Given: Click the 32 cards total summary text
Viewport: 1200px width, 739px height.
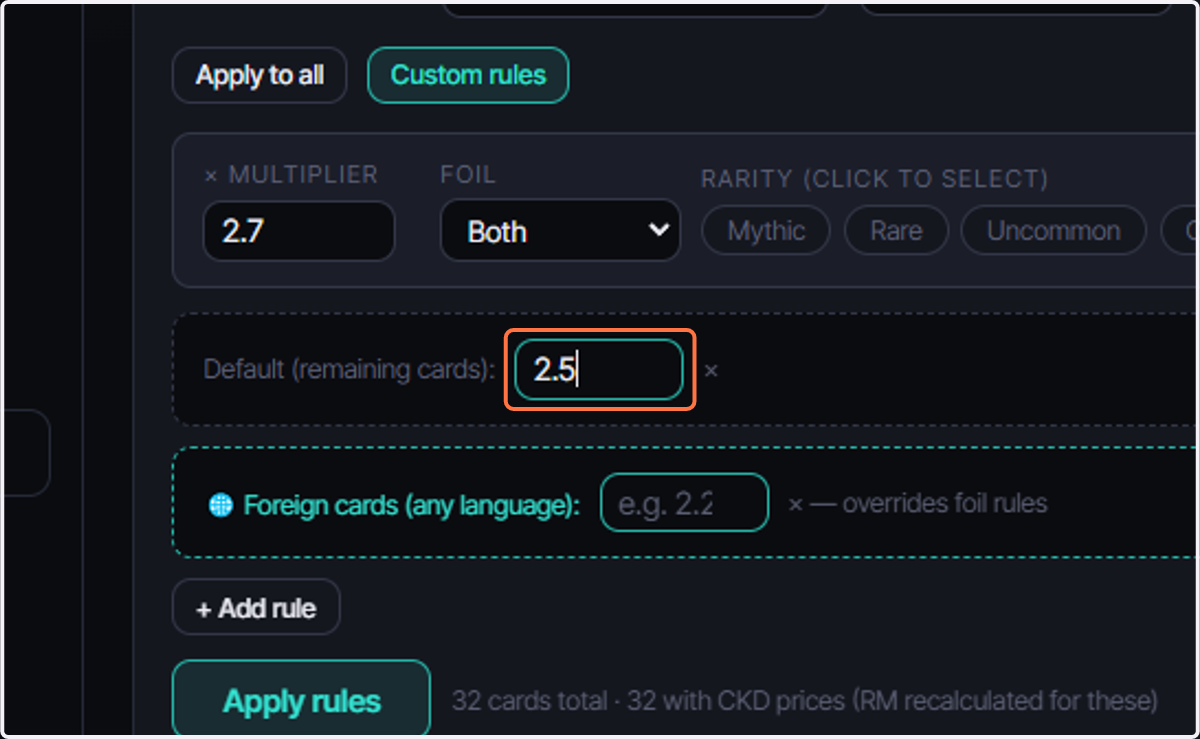Looking at the screenshot, I should (804, 700).
